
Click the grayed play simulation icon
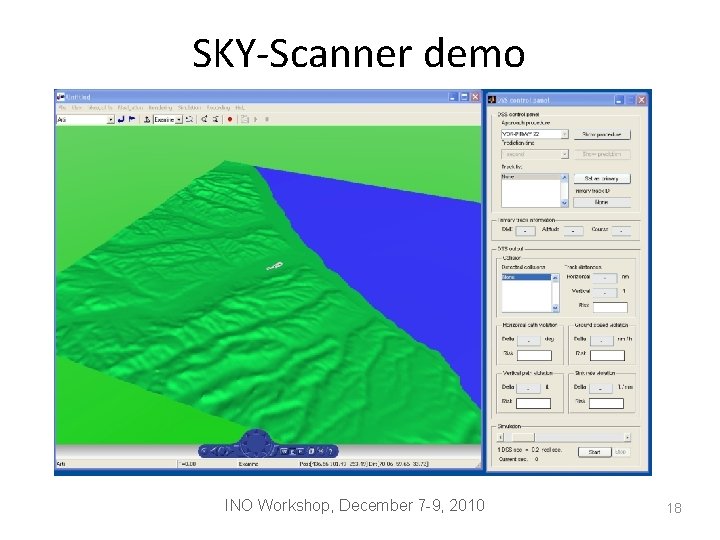[256, 119]
